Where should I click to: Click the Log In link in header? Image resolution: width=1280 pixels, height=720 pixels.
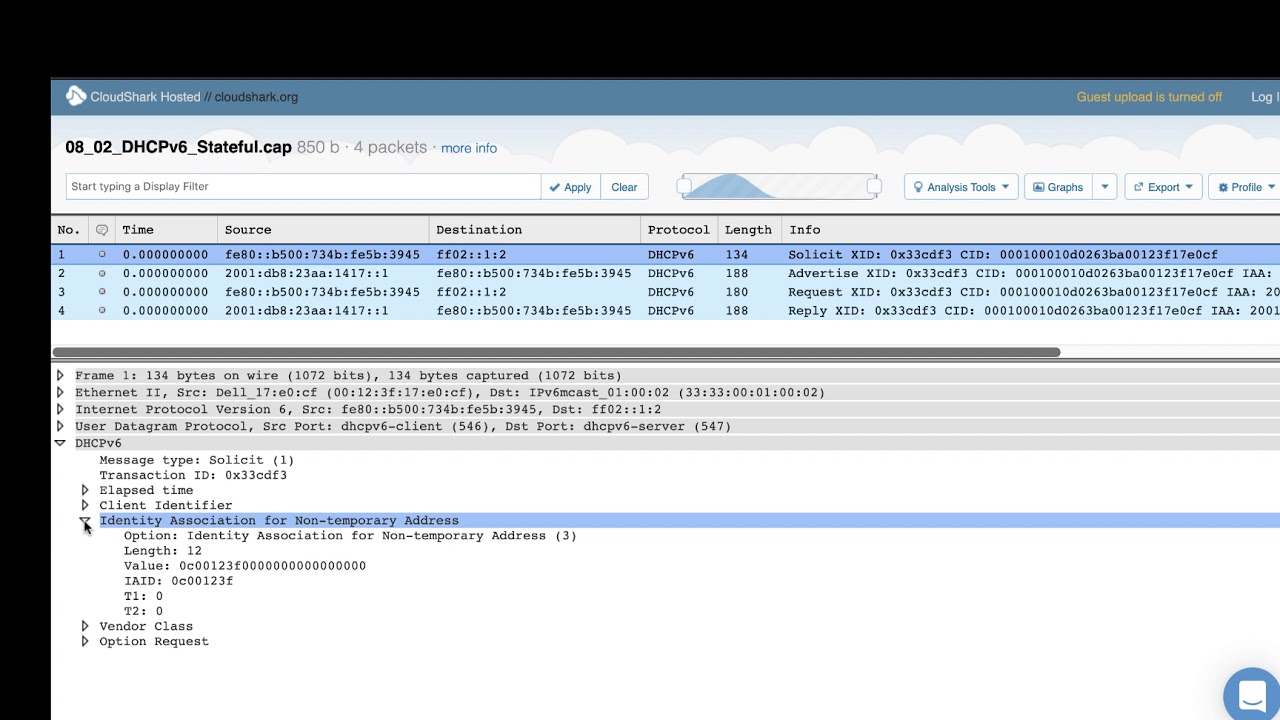click(x=1265, y=97)
